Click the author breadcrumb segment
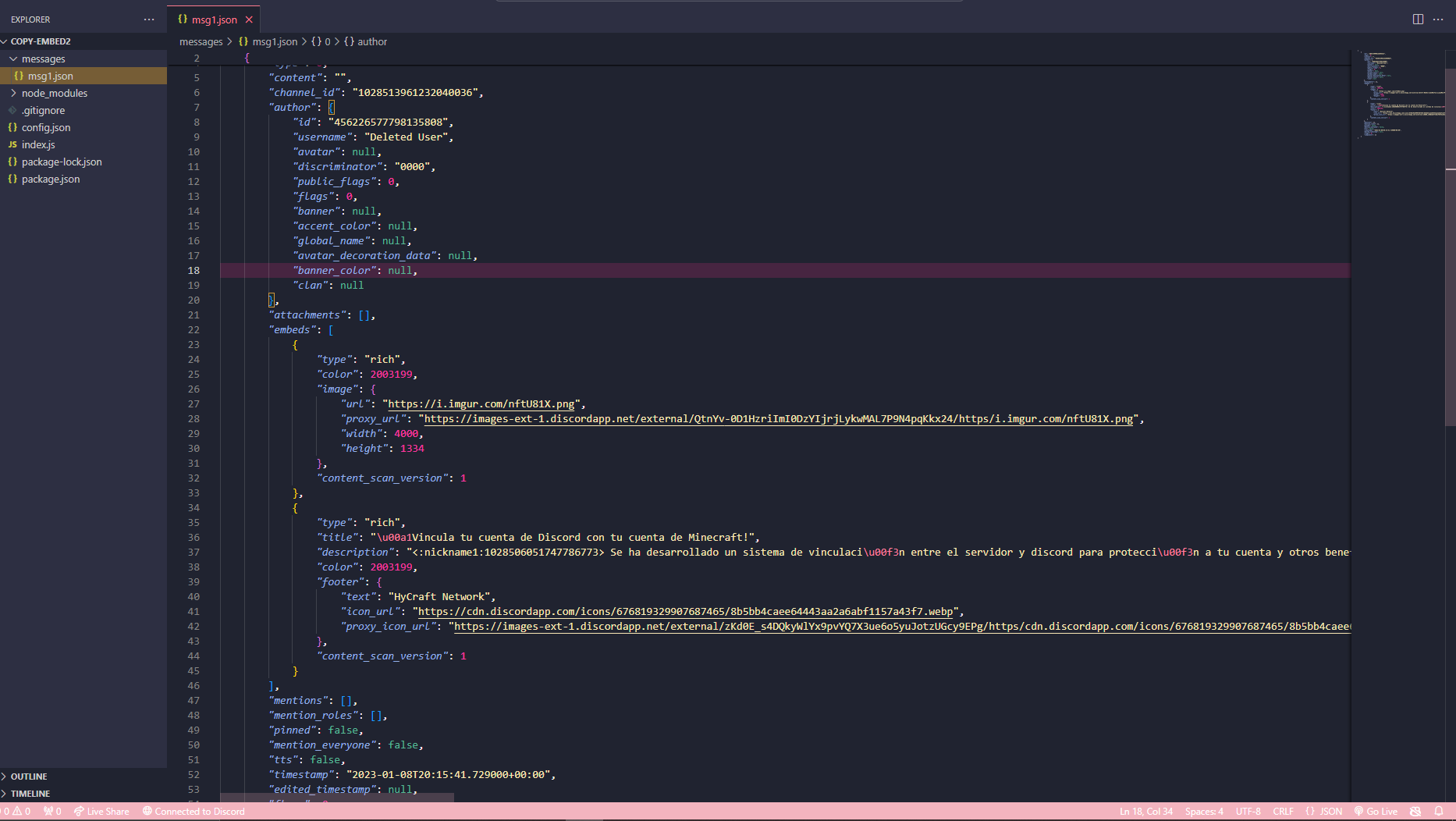This screenshot has width=1456, height=821. tap(365, 41)
